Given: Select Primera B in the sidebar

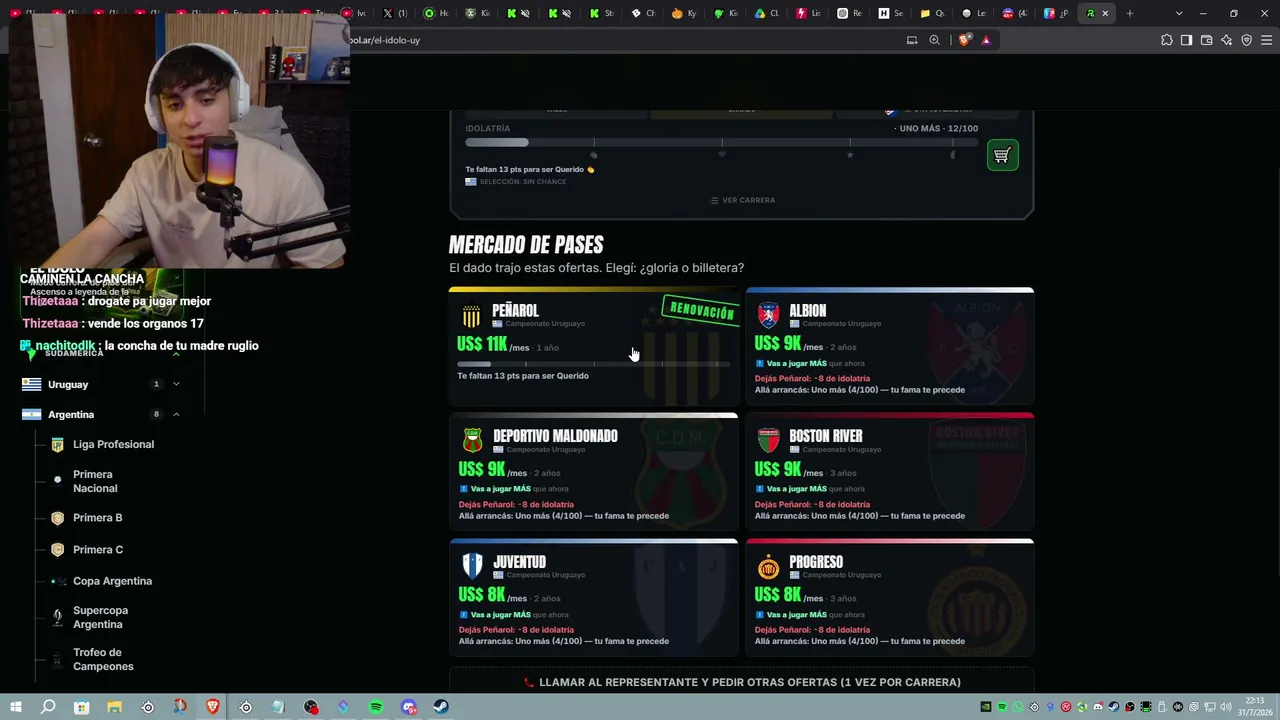Looking at the screenshot, I should [97, 518].
